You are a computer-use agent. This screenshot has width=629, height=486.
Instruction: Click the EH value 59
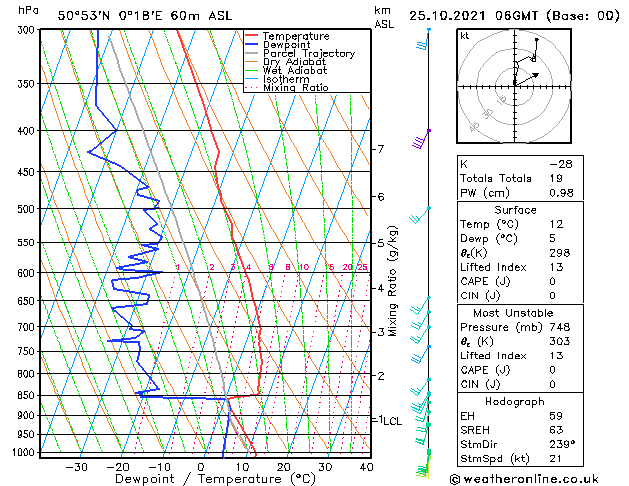[556, 416]
